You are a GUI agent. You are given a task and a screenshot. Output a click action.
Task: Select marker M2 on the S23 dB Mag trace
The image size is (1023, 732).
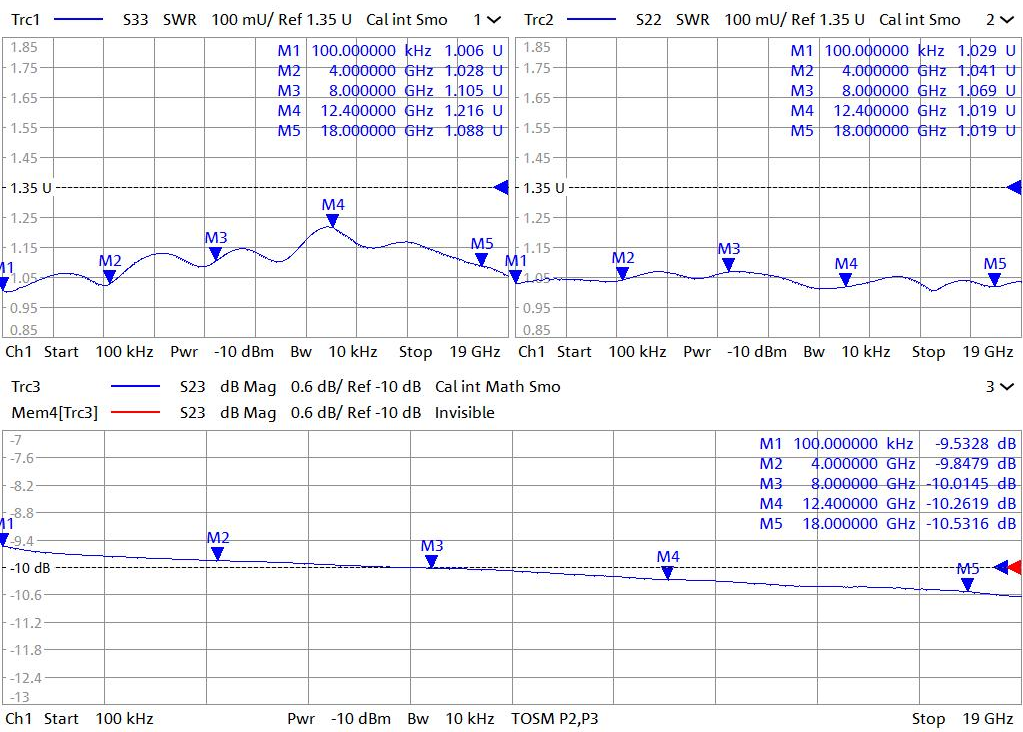tap(217, 552)
